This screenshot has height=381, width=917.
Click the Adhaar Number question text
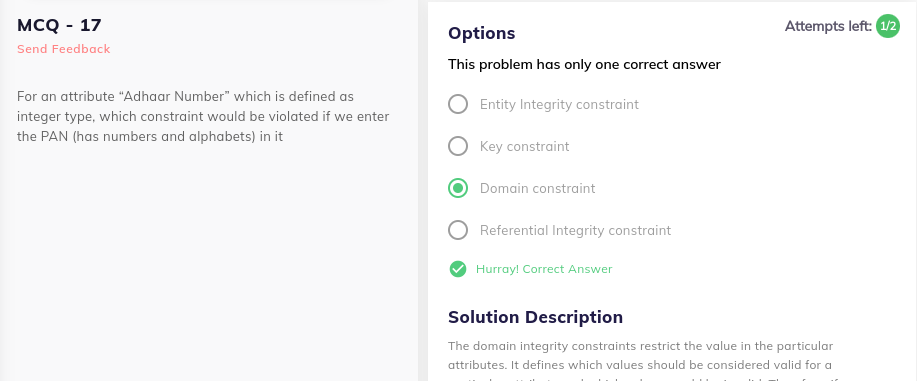[x=203, y=116]
